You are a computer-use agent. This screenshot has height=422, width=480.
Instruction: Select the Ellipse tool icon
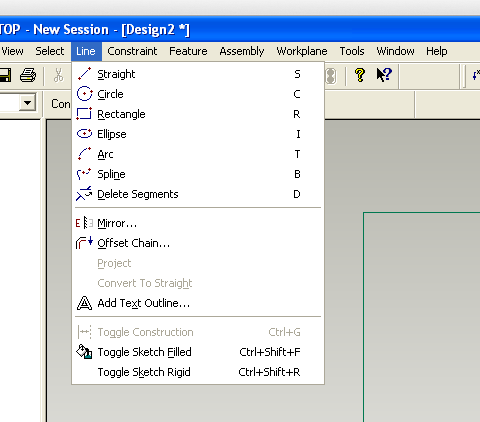coord(84,134)
